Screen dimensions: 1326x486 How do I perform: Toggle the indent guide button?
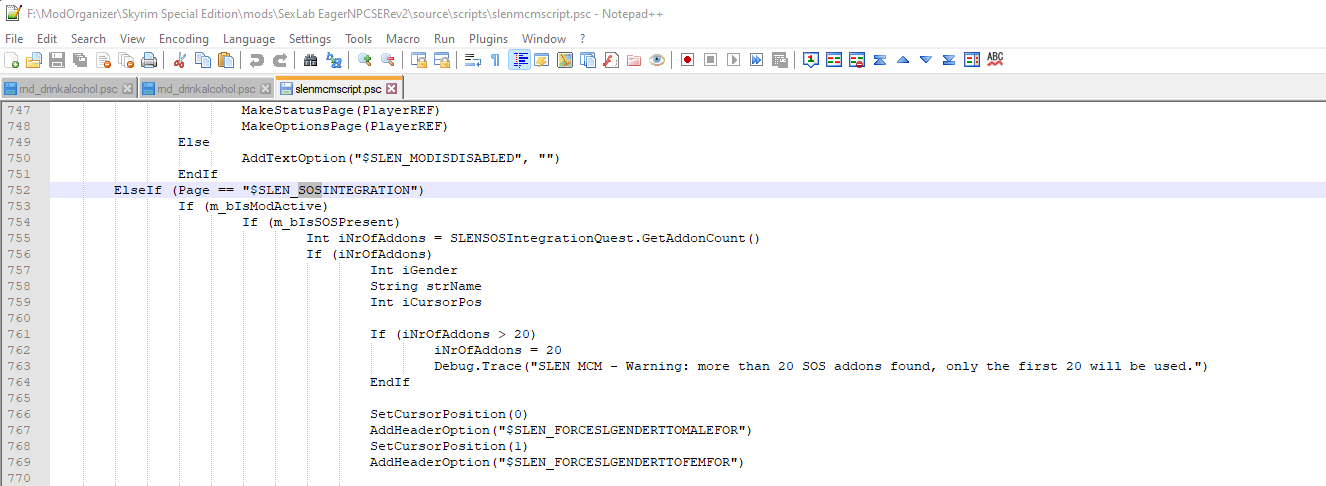point(519,60)
